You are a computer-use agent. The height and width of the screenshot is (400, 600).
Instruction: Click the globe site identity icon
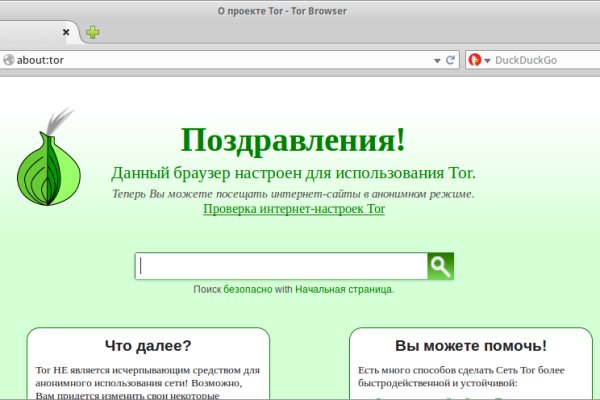9,60
